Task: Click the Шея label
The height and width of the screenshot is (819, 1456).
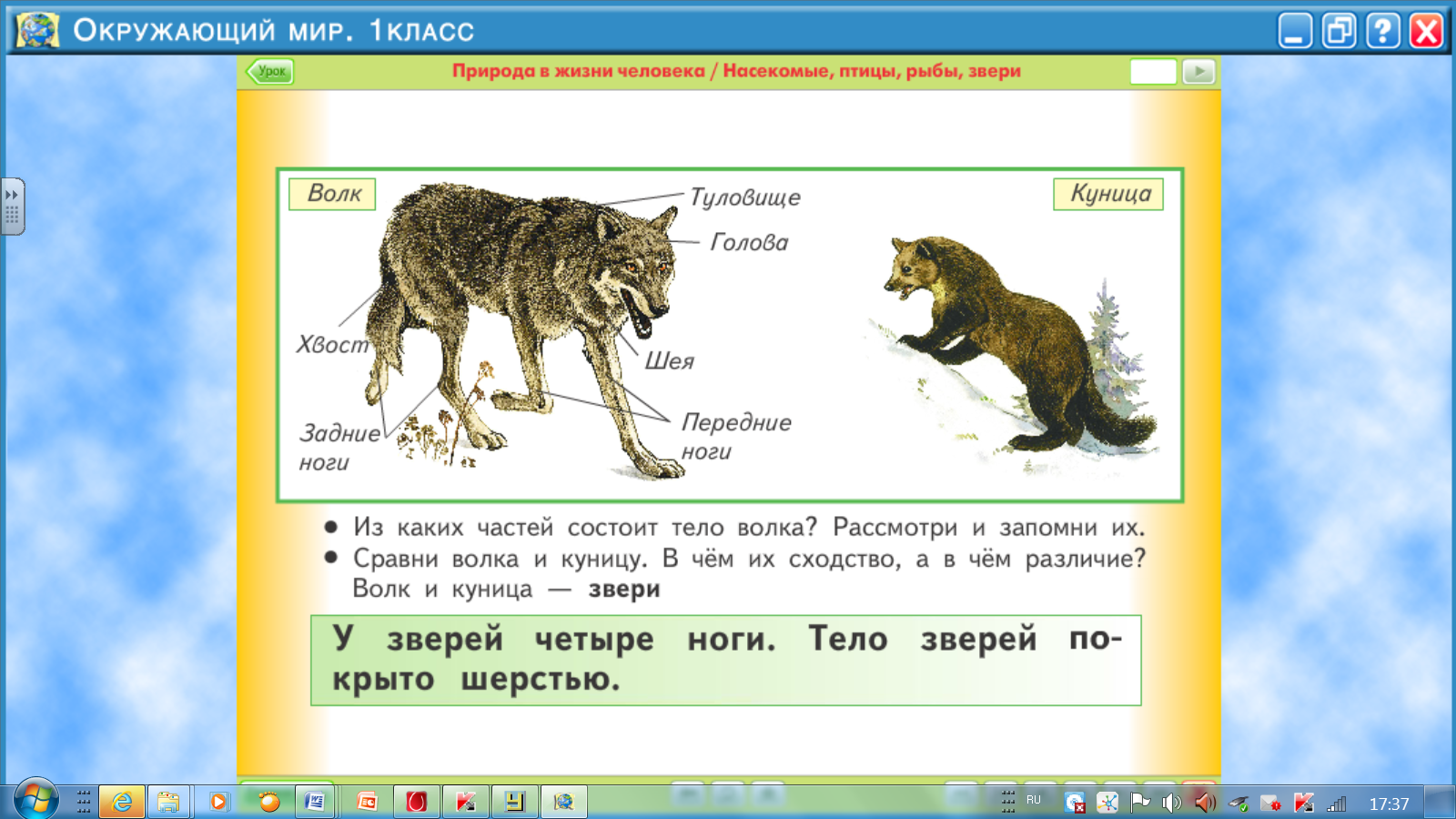Action: (669, 361)
